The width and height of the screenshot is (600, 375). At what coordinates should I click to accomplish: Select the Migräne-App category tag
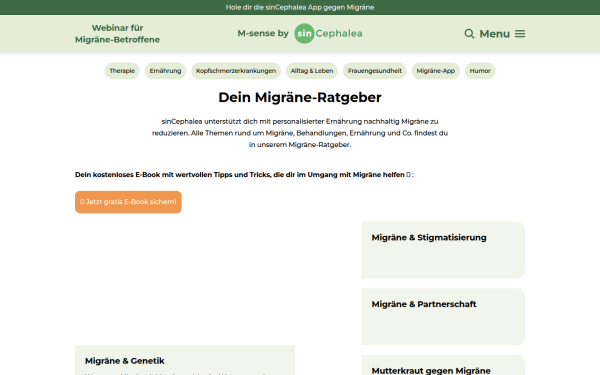click(x=435, y=71)
